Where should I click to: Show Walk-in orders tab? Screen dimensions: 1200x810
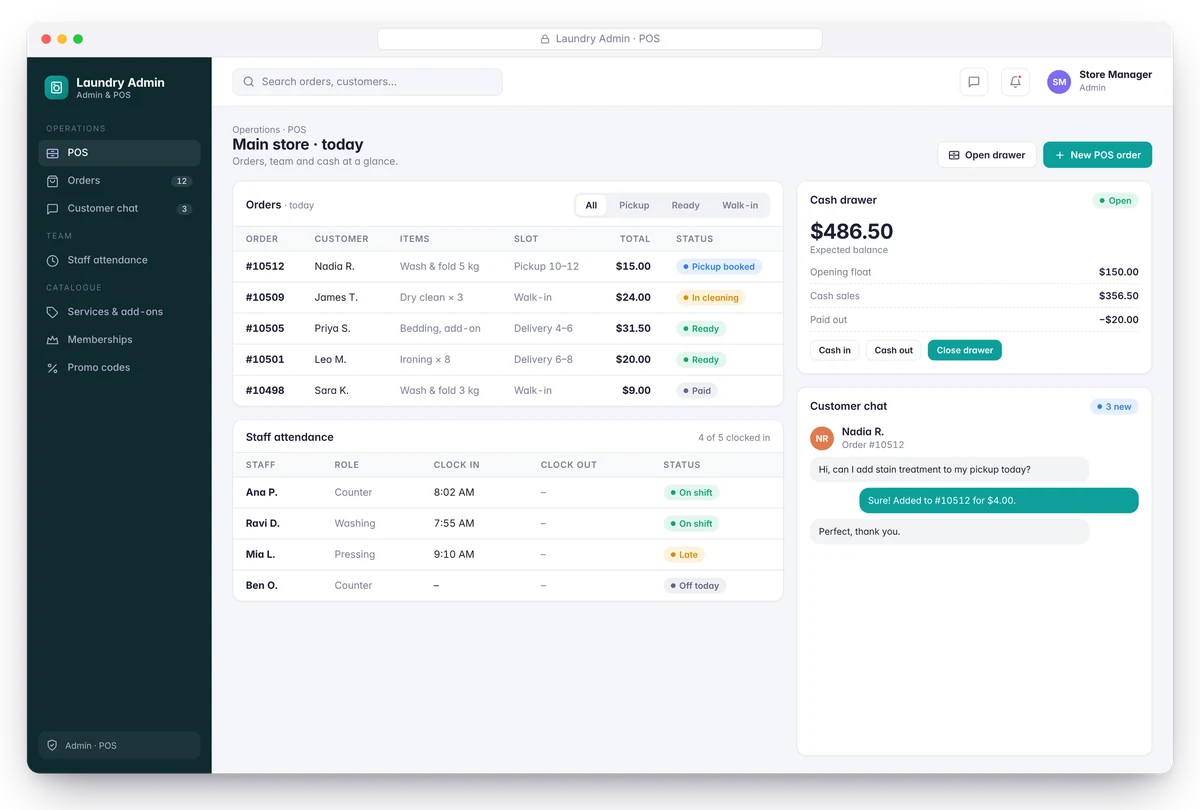[740, 205]
